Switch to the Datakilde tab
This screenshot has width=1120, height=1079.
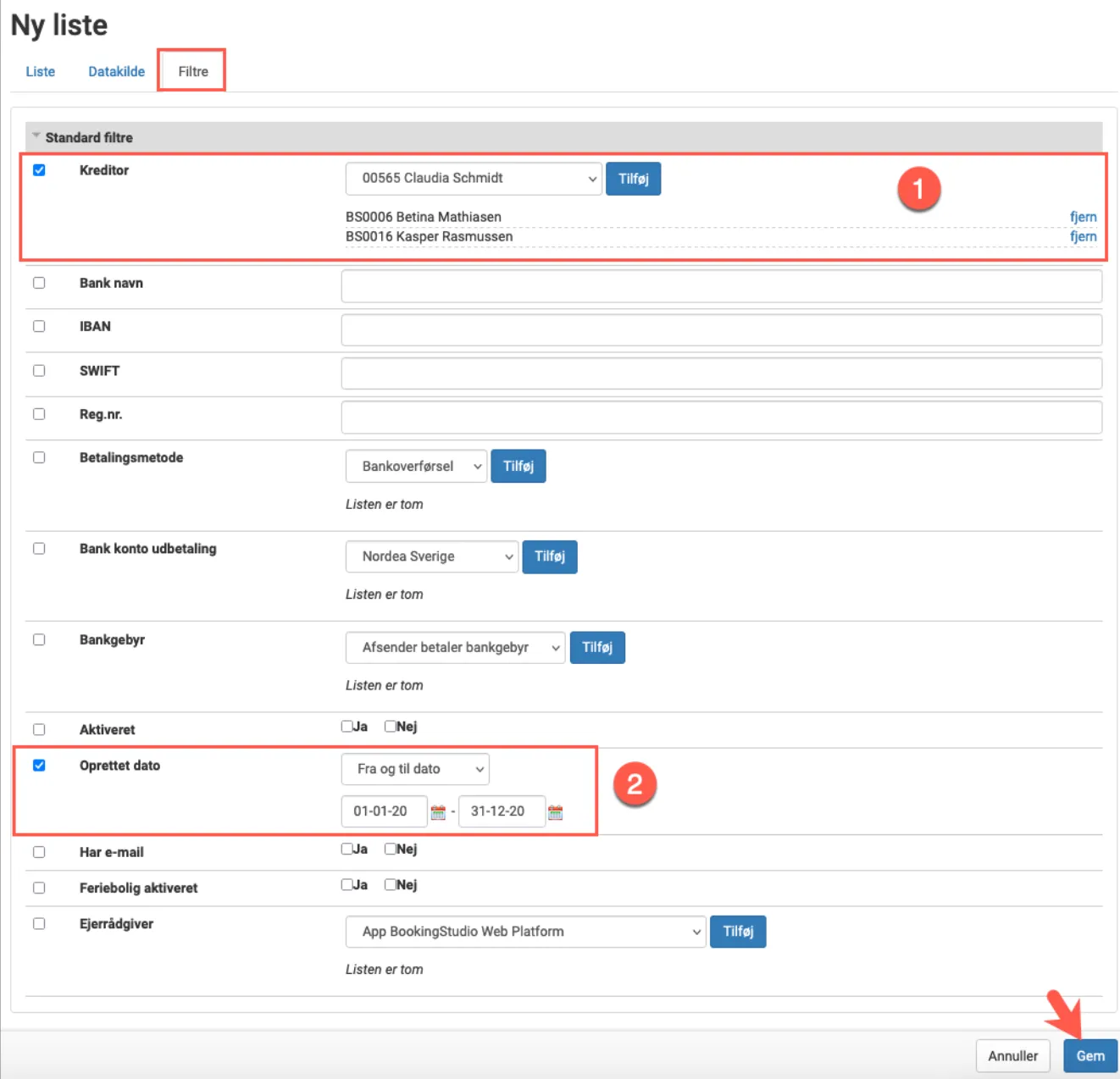click(x=116, y=71)
